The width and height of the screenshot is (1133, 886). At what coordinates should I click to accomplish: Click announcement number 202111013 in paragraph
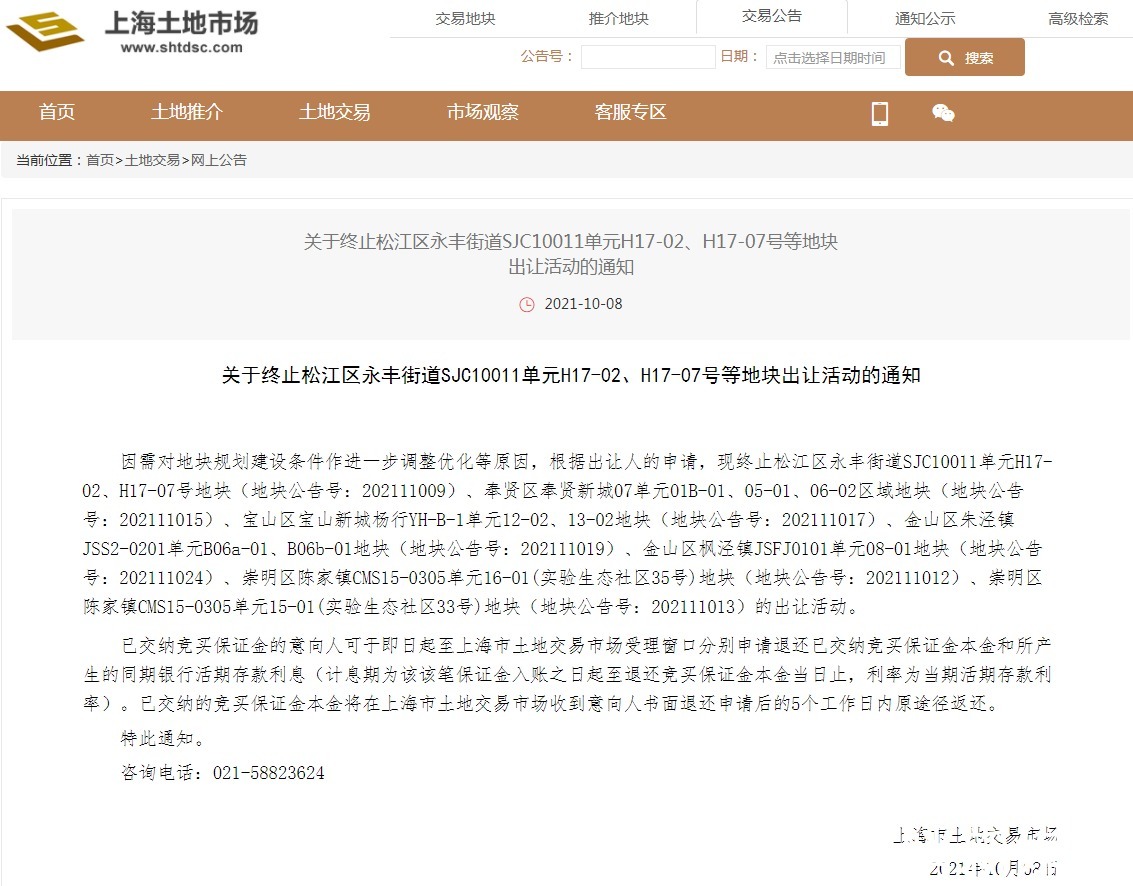(693, 607)
